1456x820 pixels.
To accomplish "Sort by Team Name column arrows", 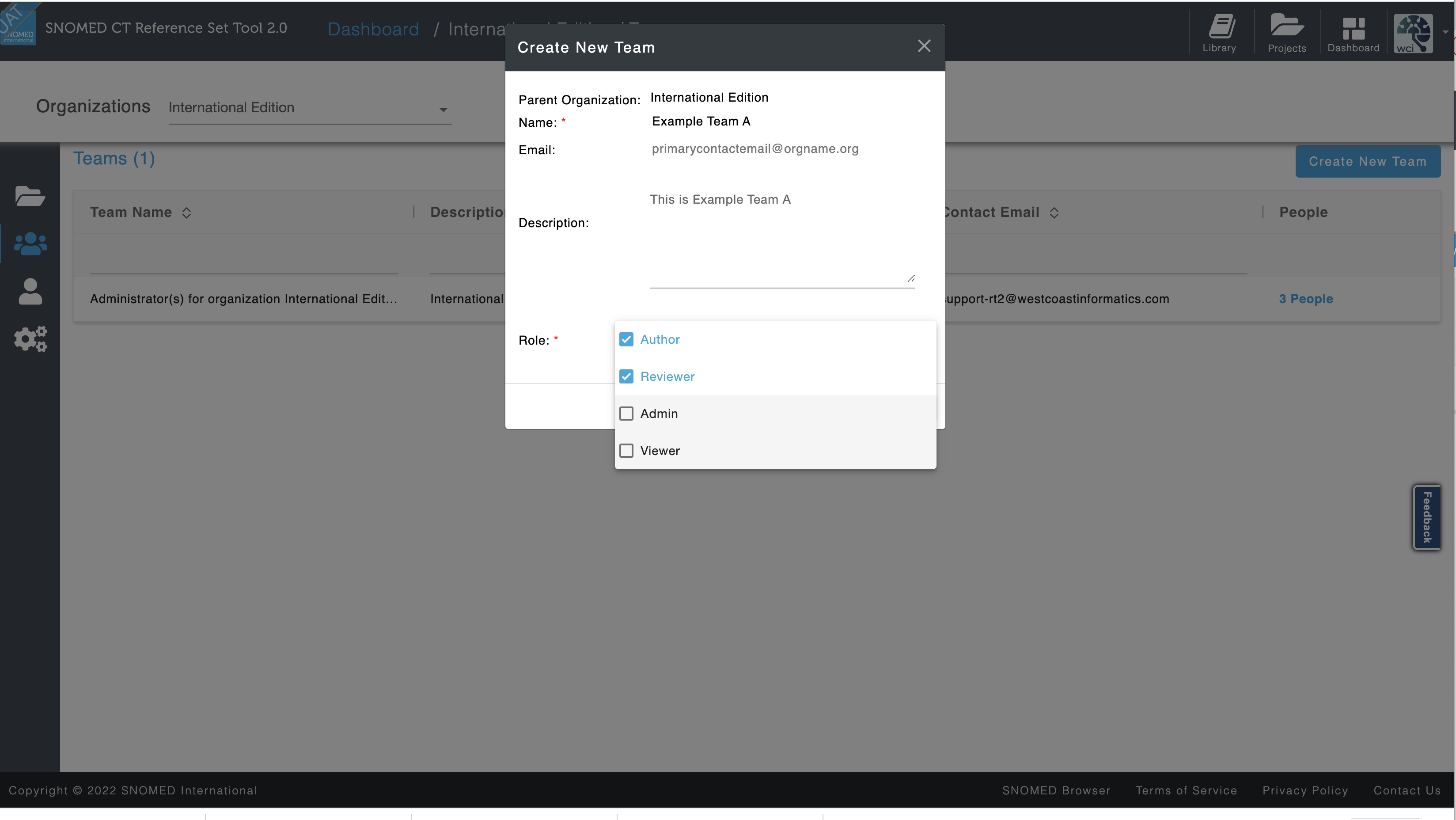I will tap(186, 213).
